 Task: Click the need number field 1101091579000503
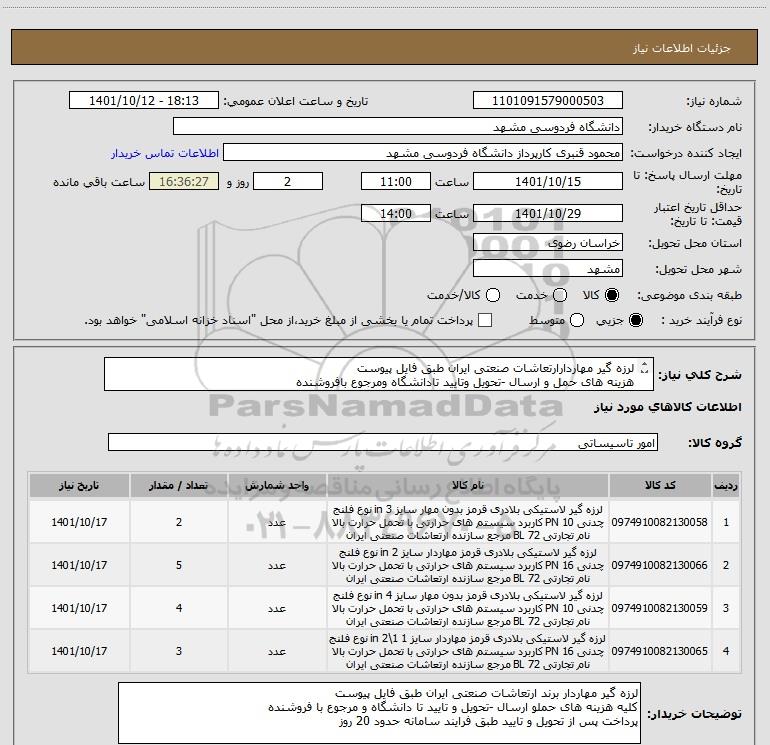[548, 101]
